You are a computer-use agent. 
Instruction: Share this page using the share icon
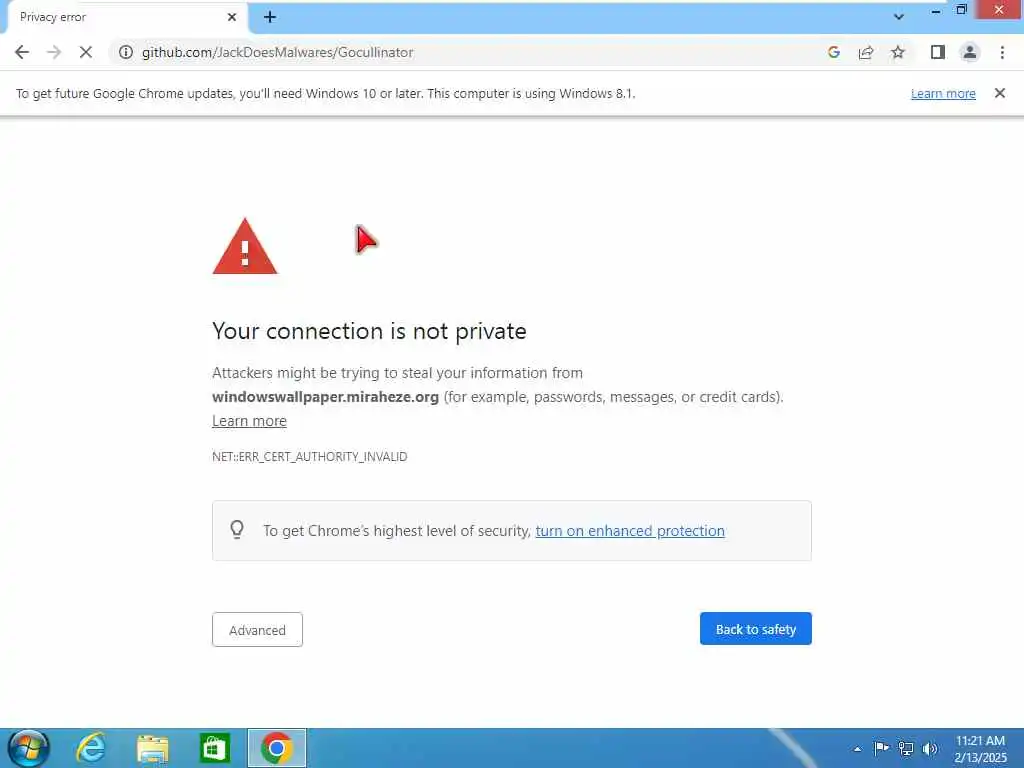pos(866,52)
